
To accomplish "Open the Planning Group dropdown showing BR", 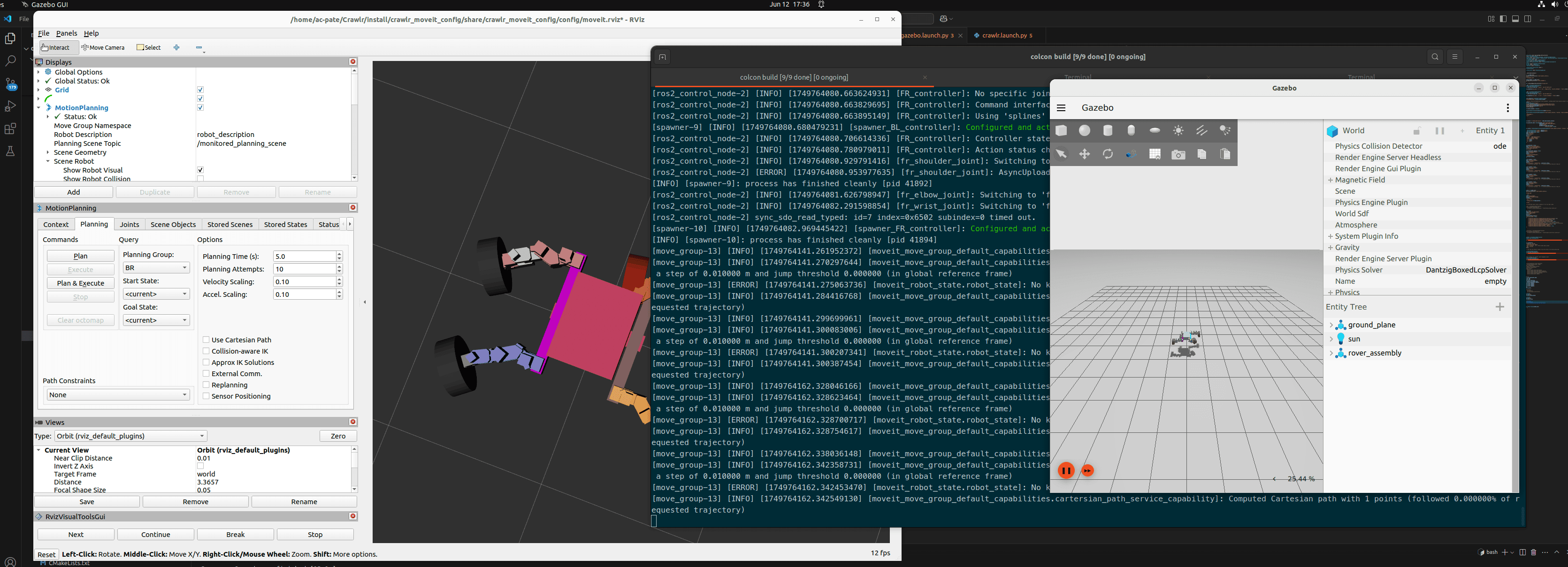I will 156,268.
